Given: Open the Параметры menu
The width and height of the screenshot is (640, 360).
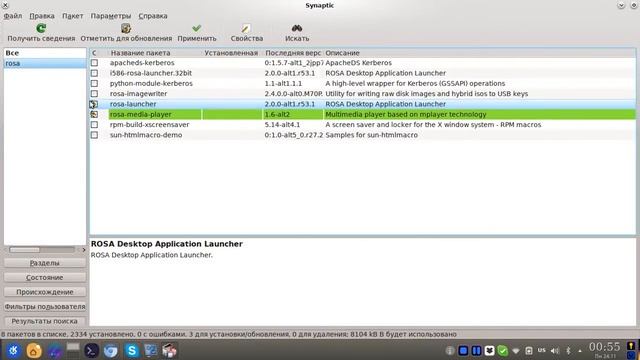Looking at the screenshot, I should pos(111,16).
